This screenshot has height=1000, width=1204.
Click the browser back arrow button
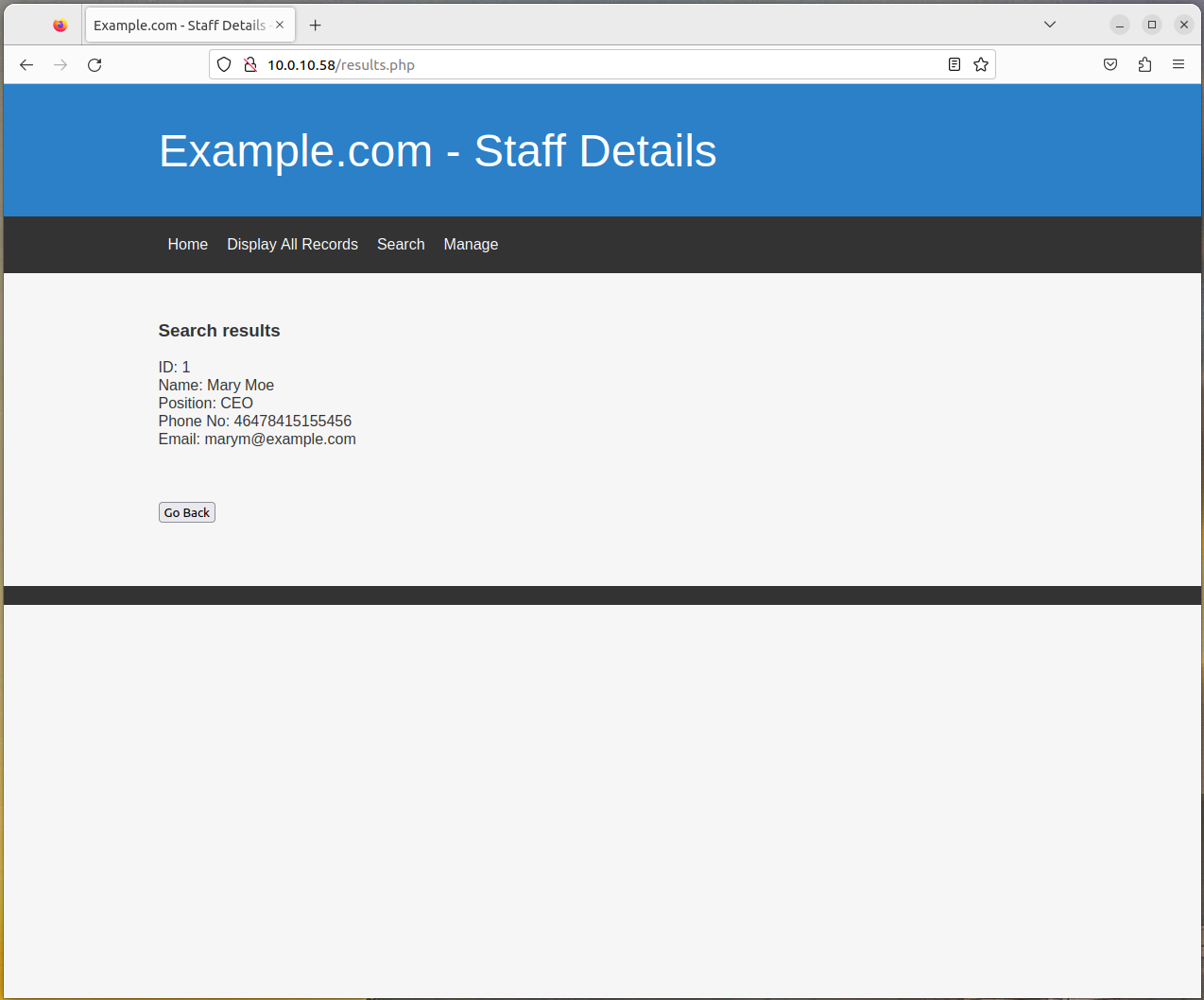pos(26,65)
